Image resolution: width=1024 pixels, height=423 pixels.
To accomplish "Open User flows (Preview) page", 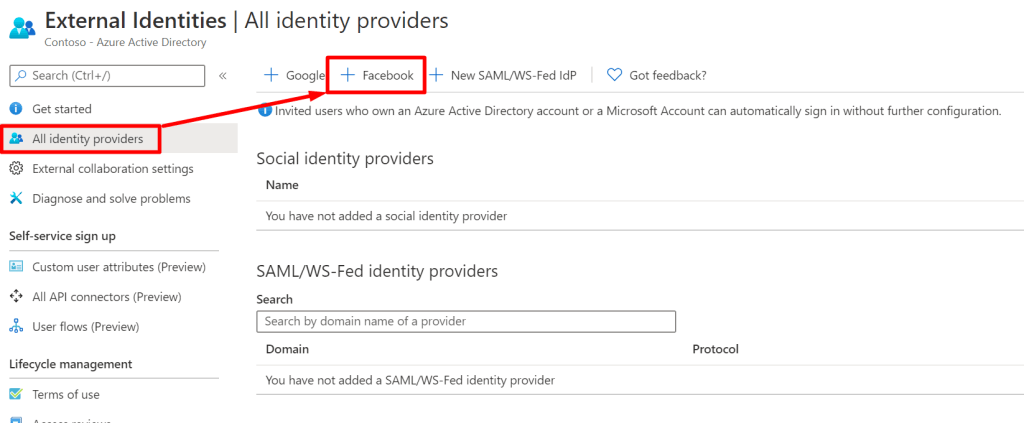I will pyautogui.click(x=85, y=327).
